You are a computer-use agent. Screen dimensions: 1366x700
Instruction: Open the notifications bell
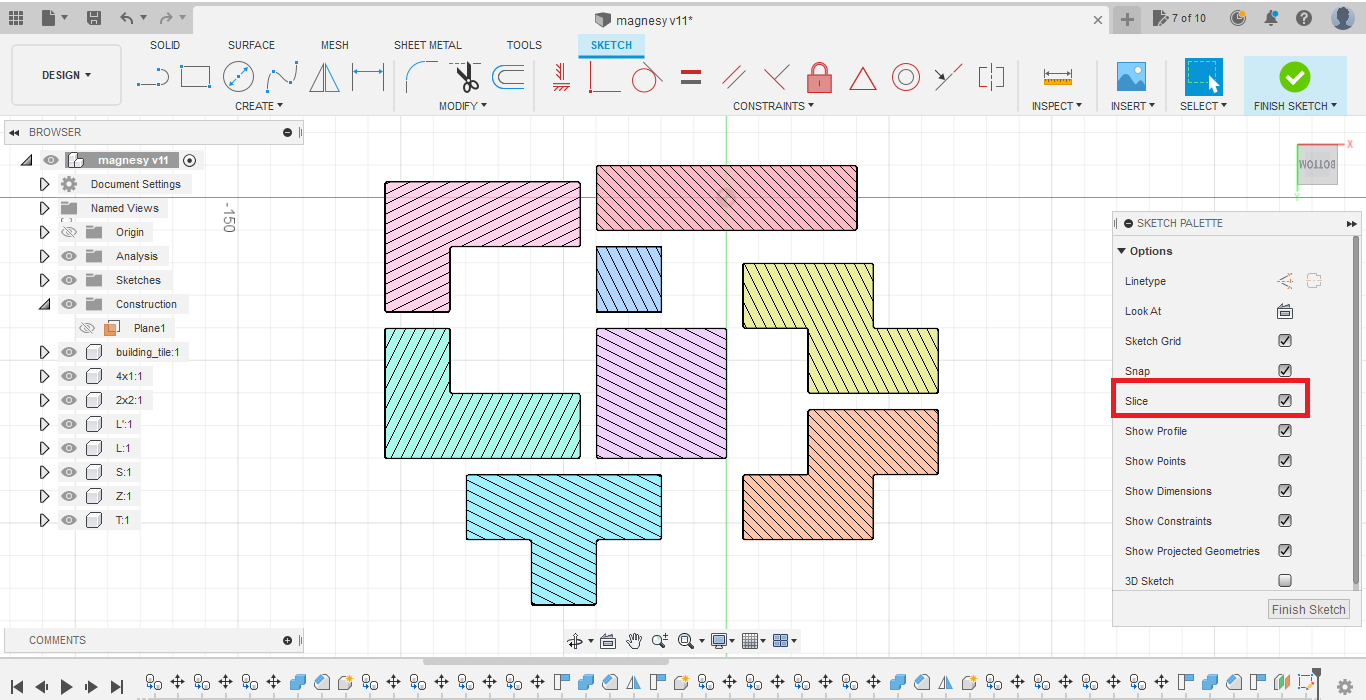1271,18
